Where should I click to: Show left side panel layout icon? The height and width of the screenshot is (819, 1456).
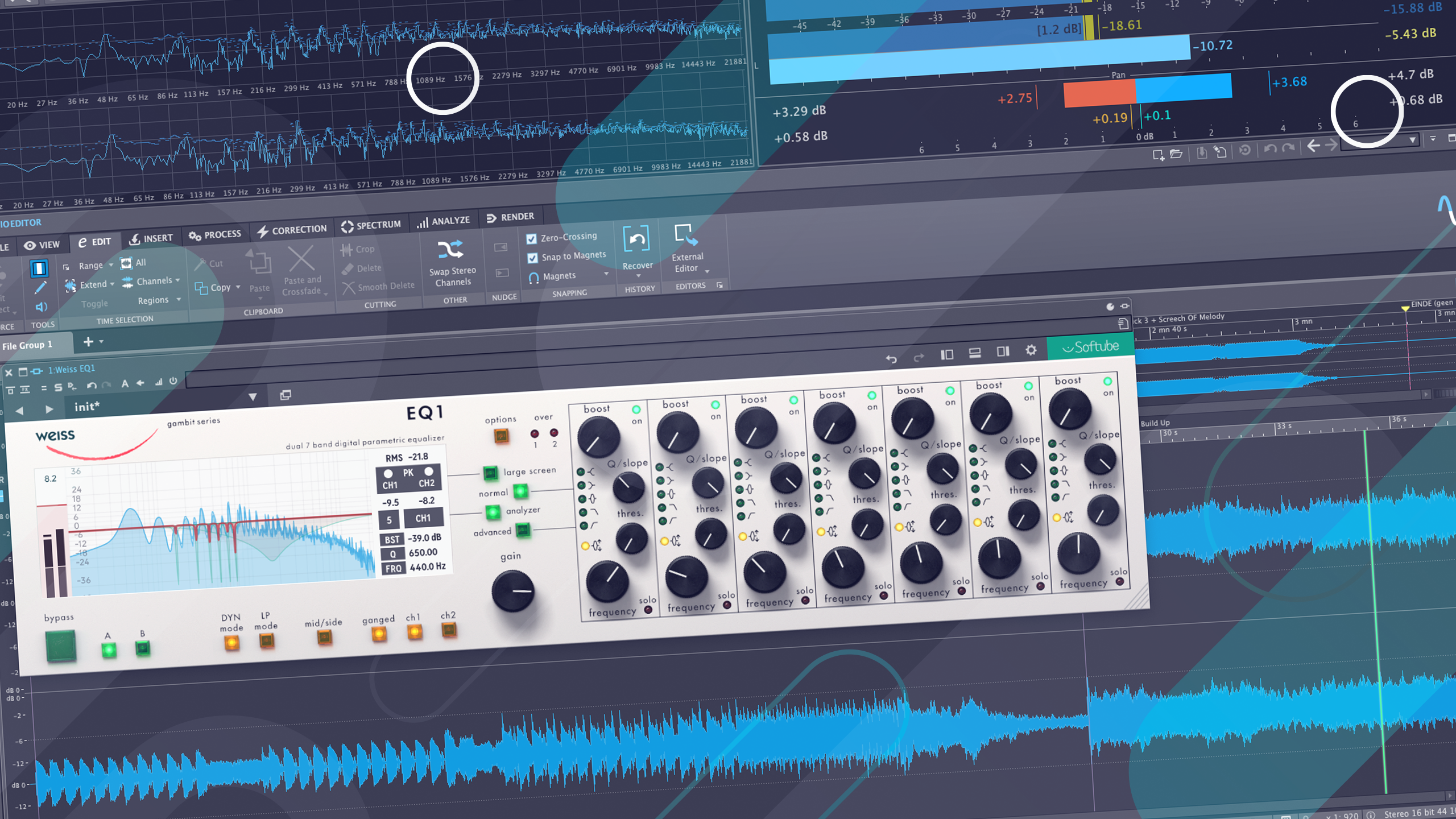click(x=946, y=355)
